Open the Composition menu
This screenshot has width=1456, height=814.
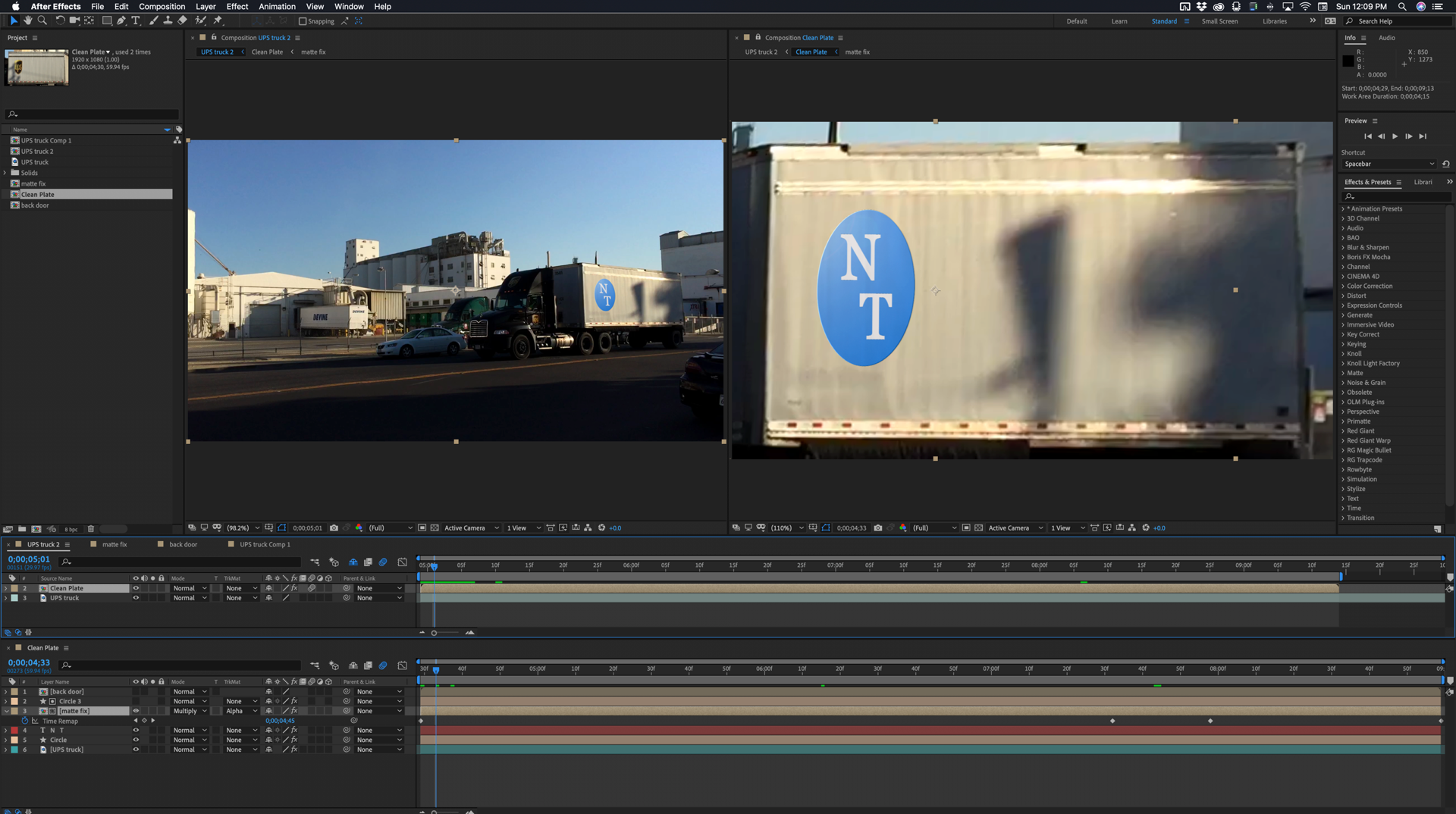click(x=162, y=6)
